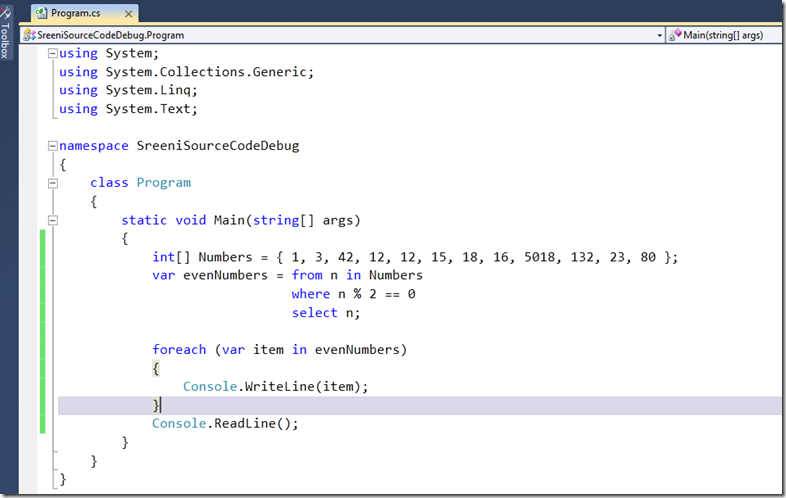Click the value 5018 in the array
The height and width of the screenshot is (498, 786).
[539, 257]
